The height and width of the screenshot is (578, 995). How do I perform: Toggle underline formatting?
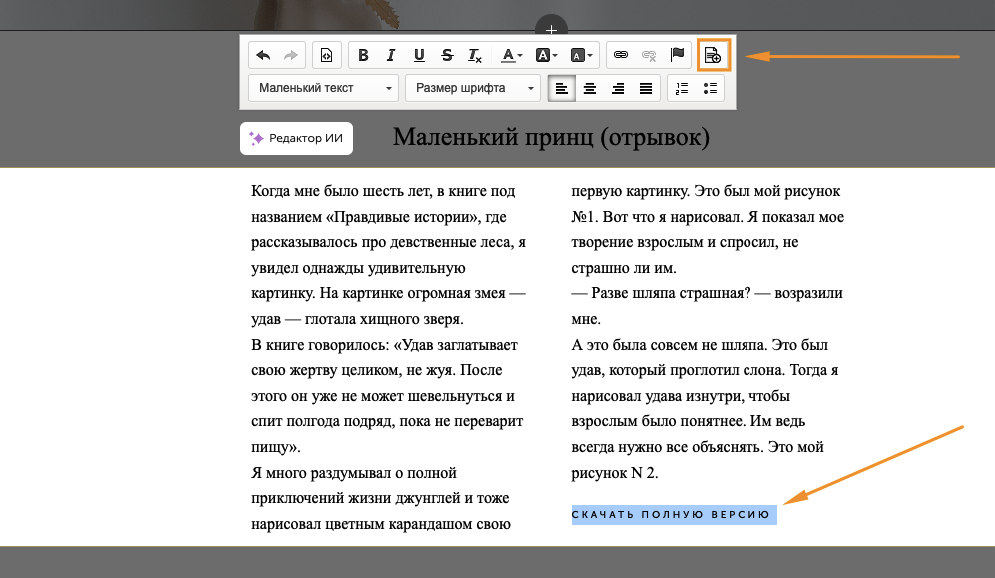click(x=418, y=55)
